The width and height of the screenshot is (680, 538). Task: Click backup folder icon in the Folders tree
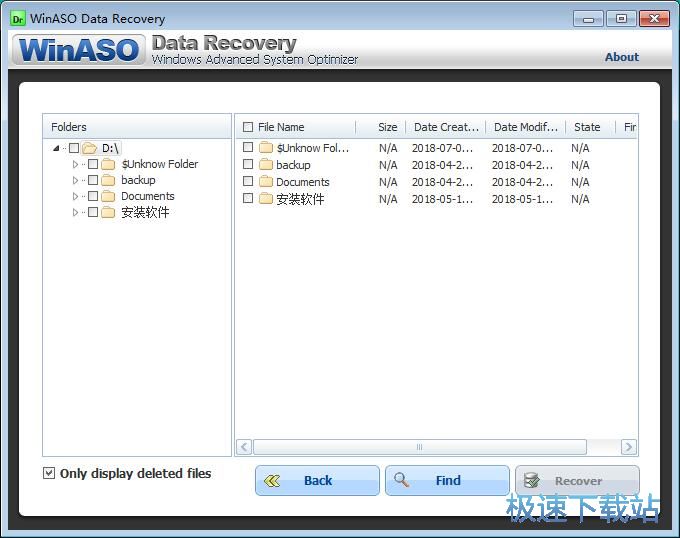pyautogui.click(x=108, y=180)
